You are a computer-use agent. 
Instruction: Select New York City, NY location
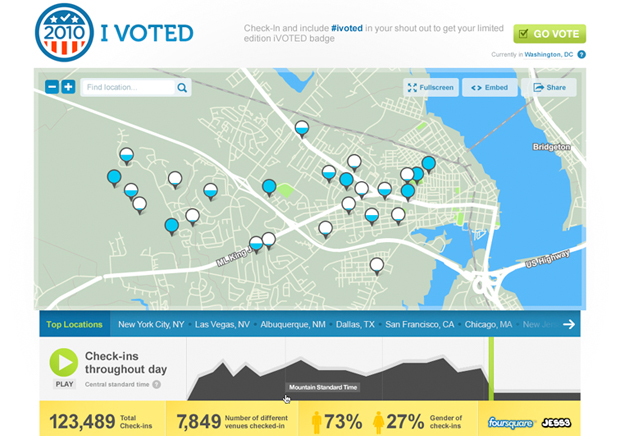(x=150, y=325)
